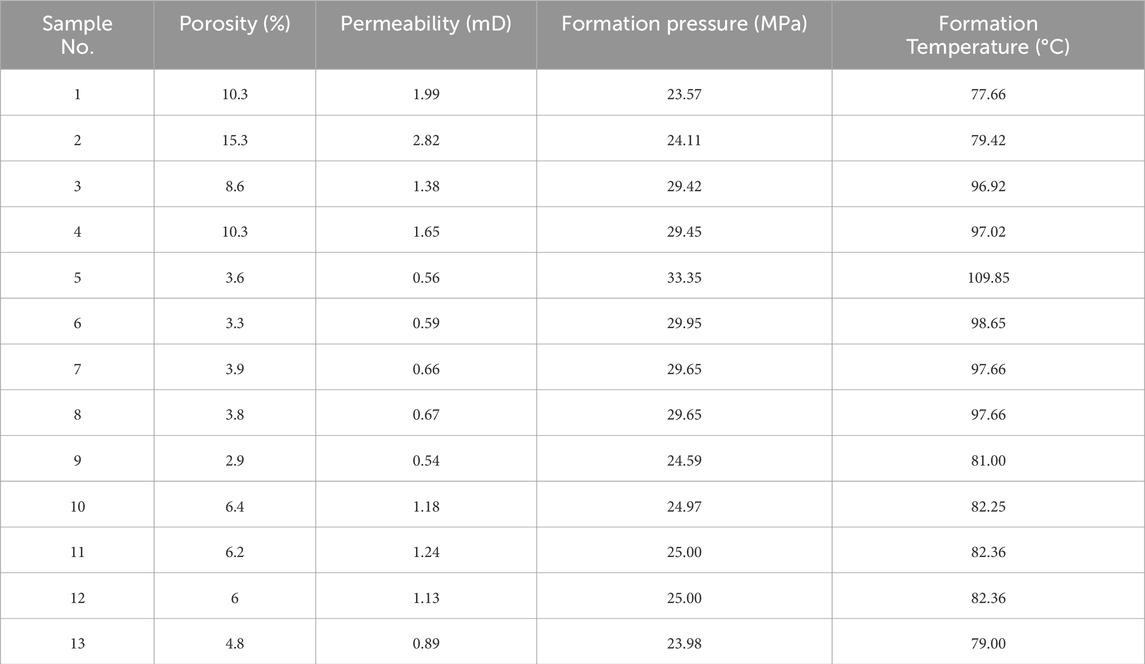Select permeability value 1.99 for sample 1
1145x664 pixels.
point(426,94)
